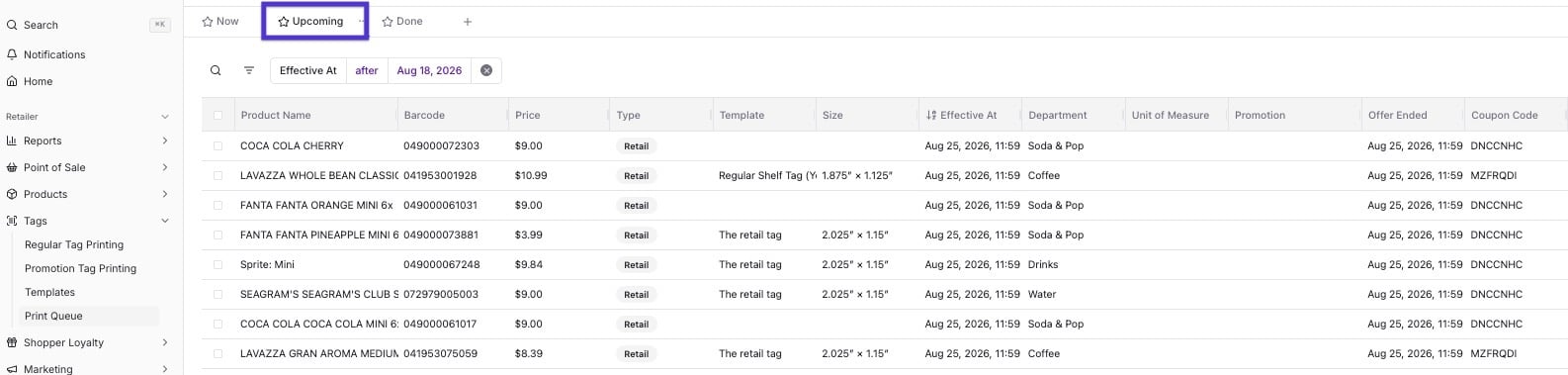Image resolution: width=1568 pixels, height=375 pixels.
Task: Check the LAVAZZA GRAN AROMA row checkbox
Action: 218,353
